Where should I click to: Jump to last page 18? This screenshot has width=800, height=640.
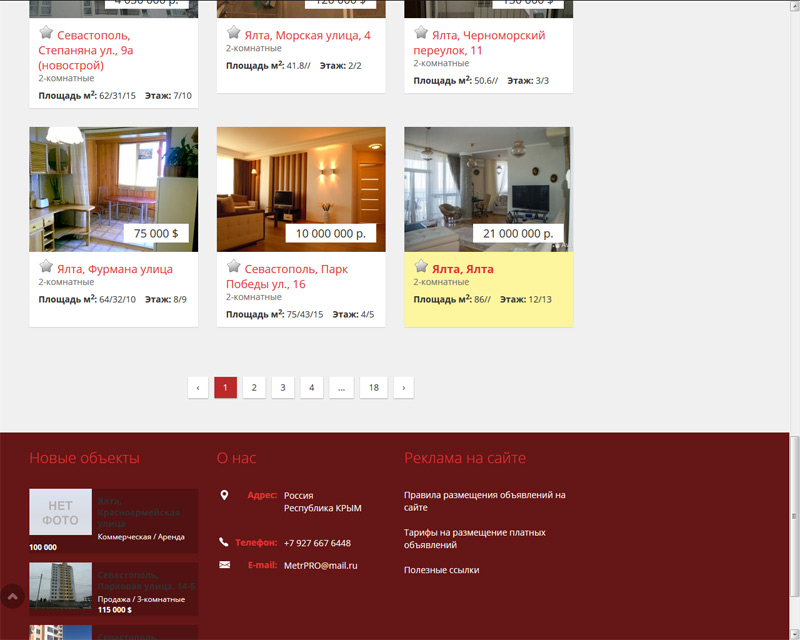point(373,387)
